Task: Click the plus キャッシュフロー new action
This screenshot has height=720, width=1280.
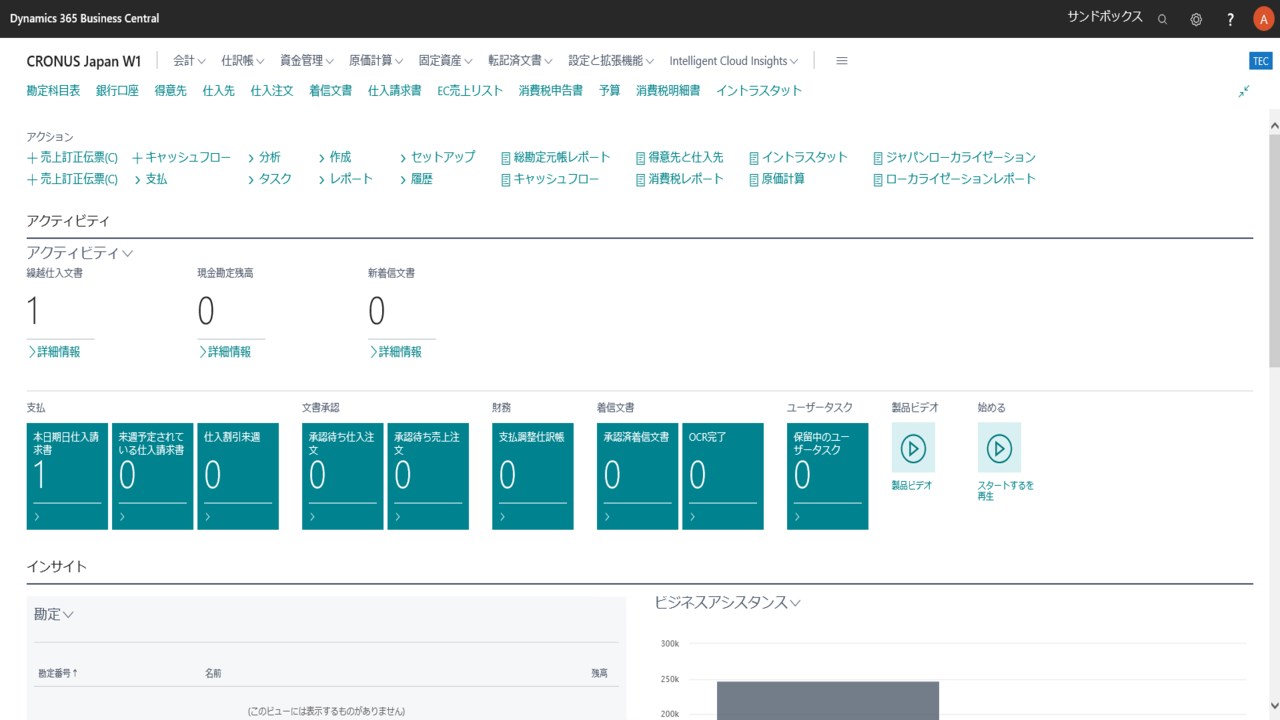Action: pyautogui.click(x=181, y=157)
